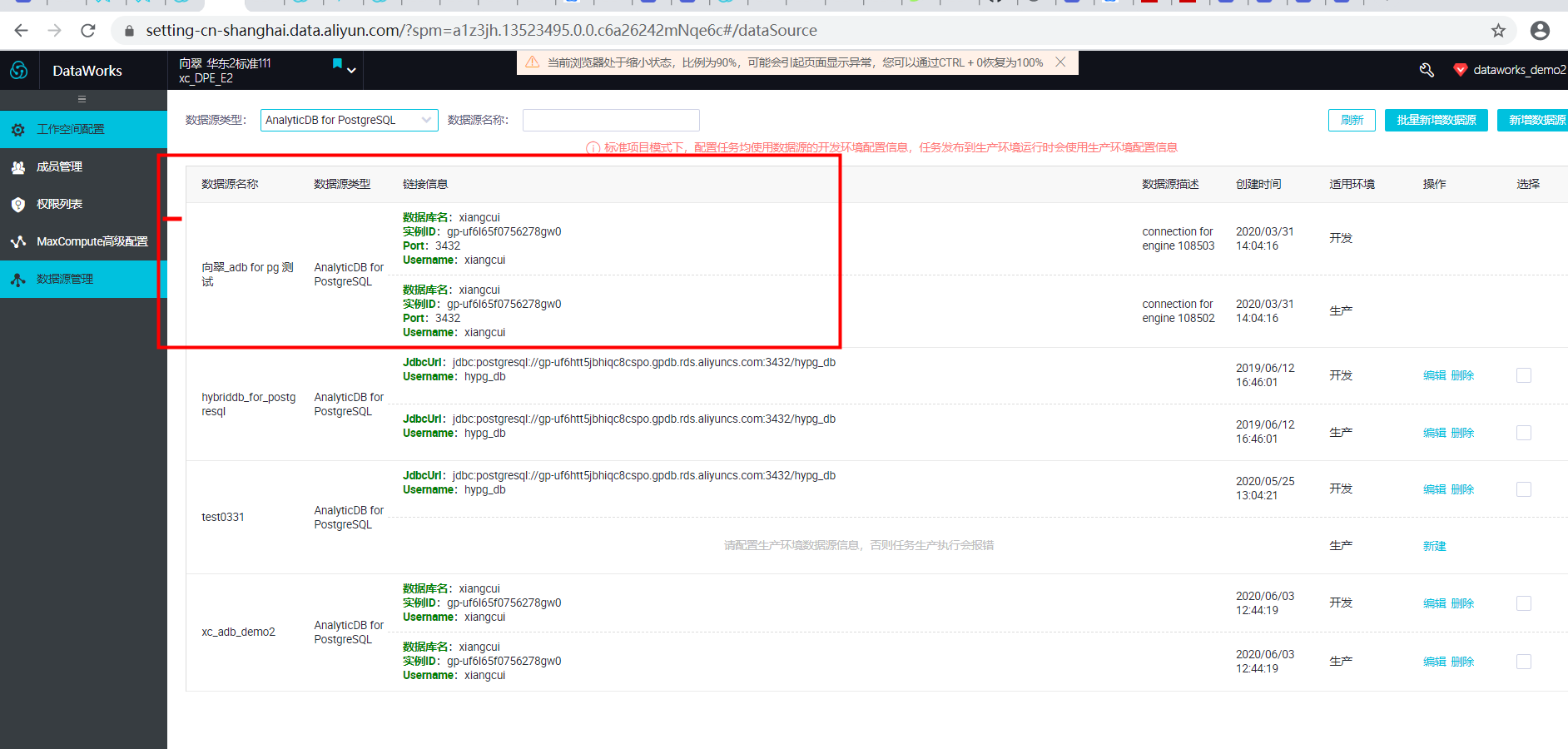1568x749 pixels.
Task: Click 编辑 for test0331 开发 row
Action: pyautogui.click(x=1435, y=489)
